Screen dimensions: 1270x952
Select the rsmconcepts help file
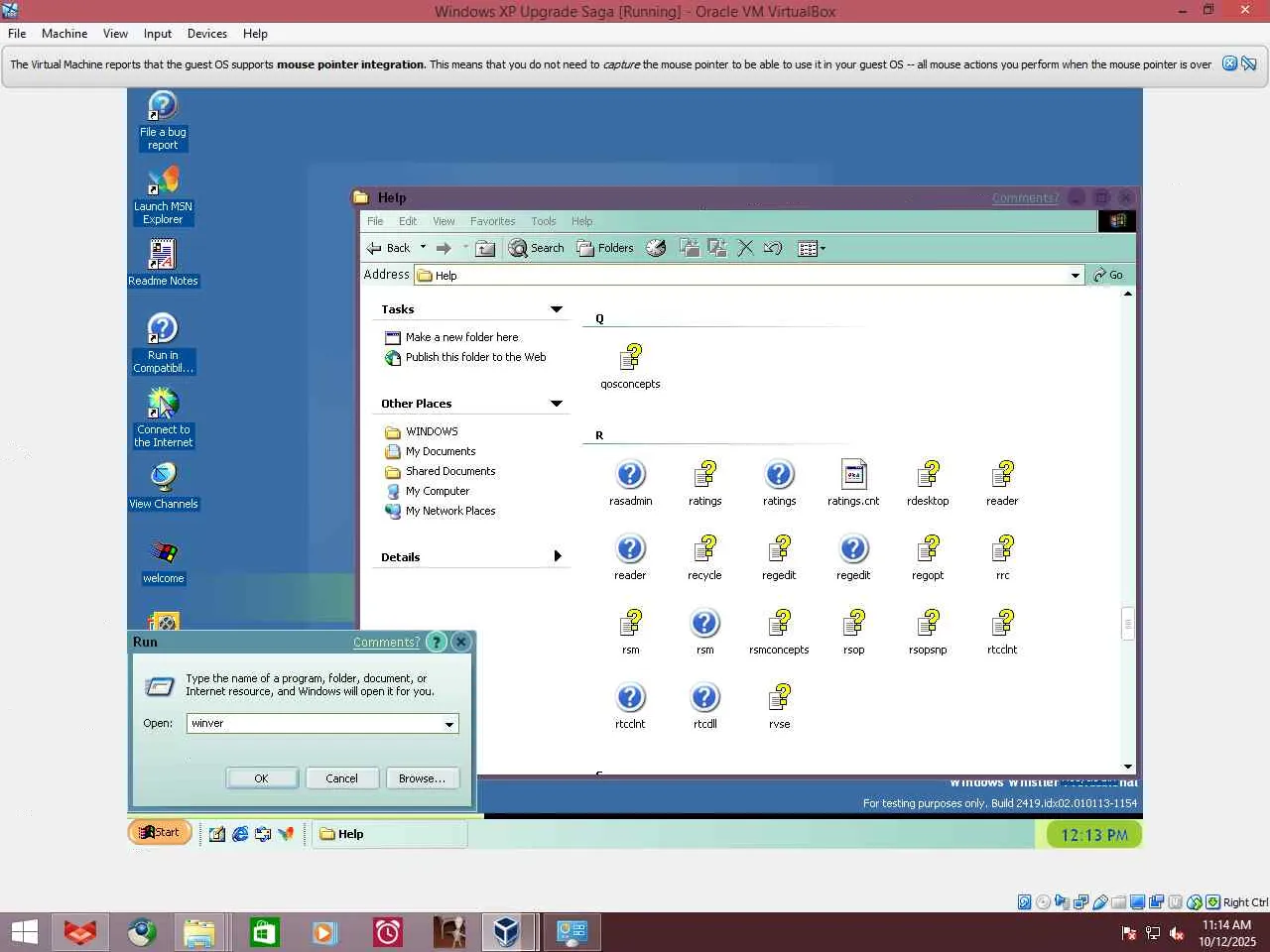pos(779,632)
